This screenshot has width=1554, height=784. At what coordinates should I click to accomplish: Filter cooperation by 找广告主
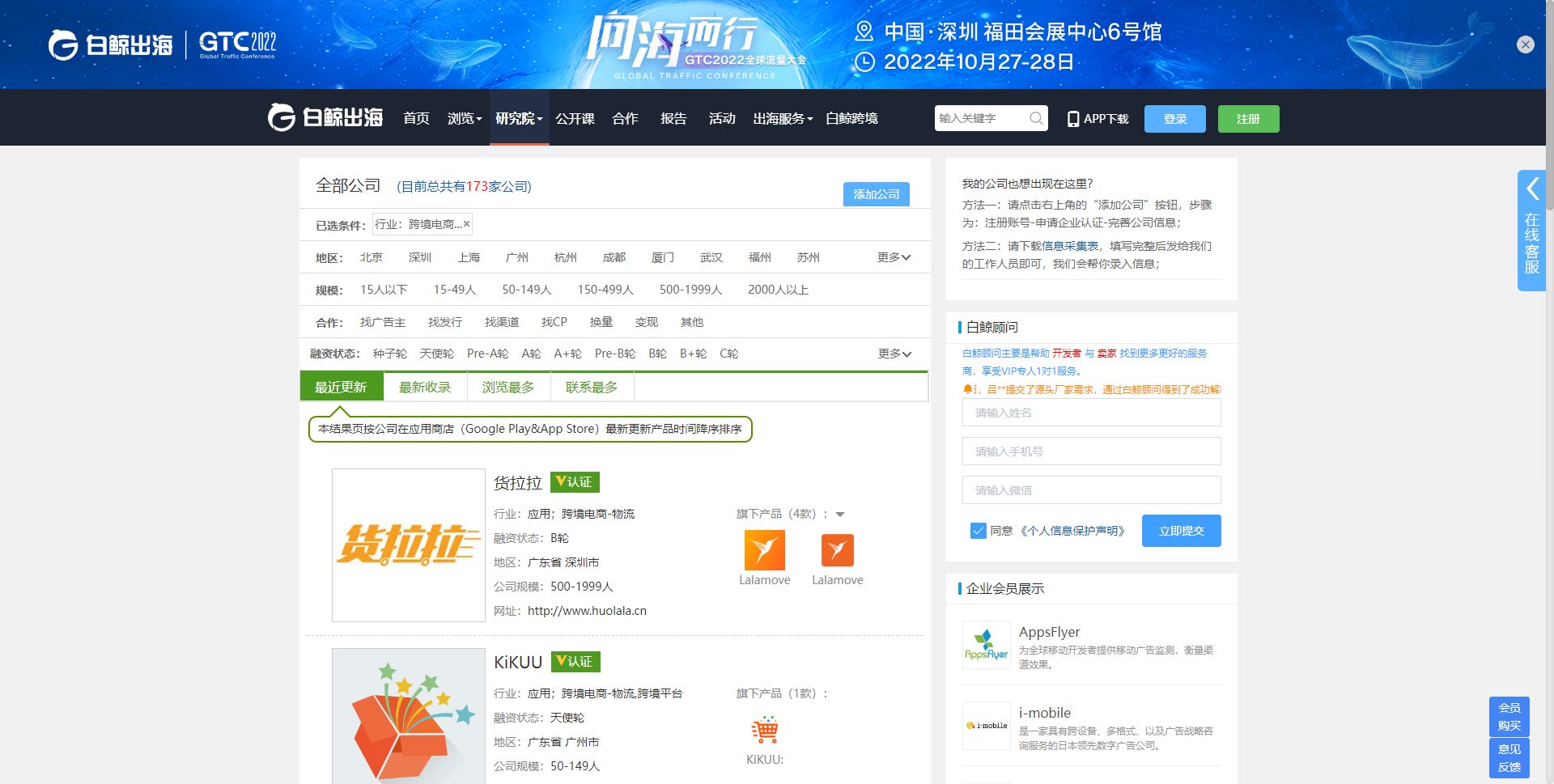[383, 322]
